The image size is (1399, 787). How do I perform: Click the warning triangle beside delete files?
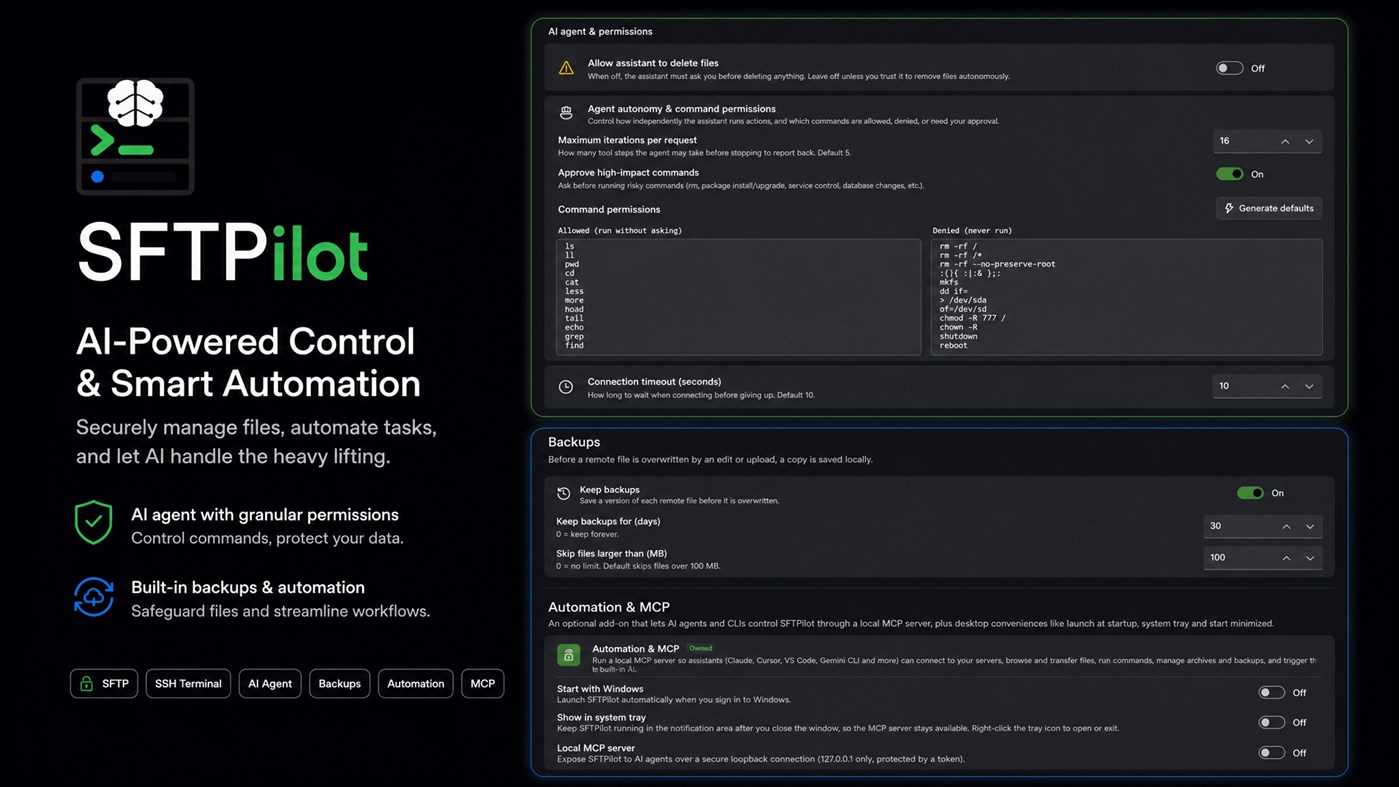[x=566, y=68]
